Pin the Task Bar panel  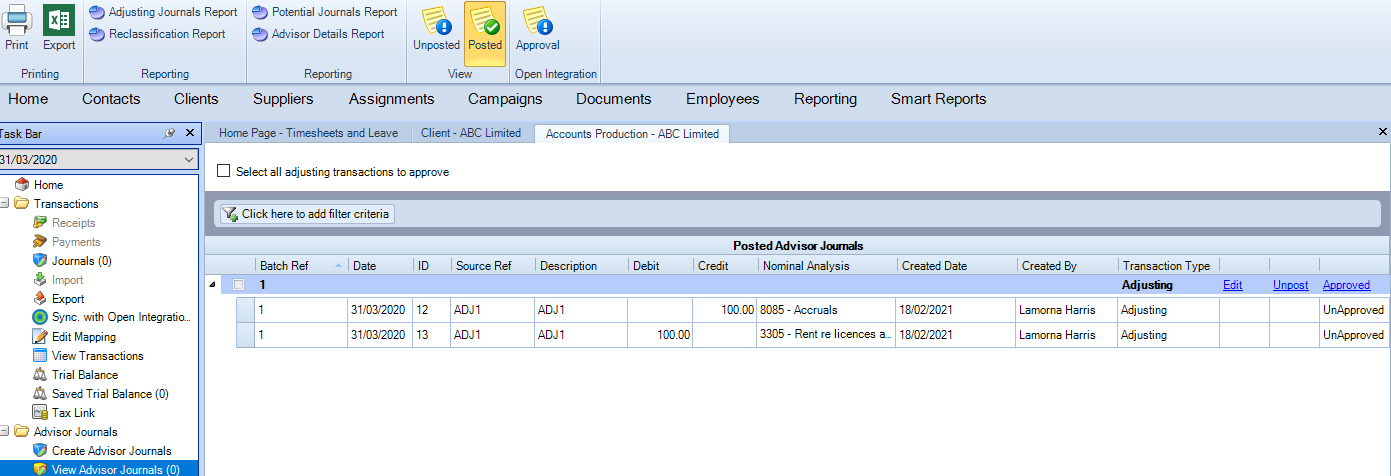click(x=170, y=133)
